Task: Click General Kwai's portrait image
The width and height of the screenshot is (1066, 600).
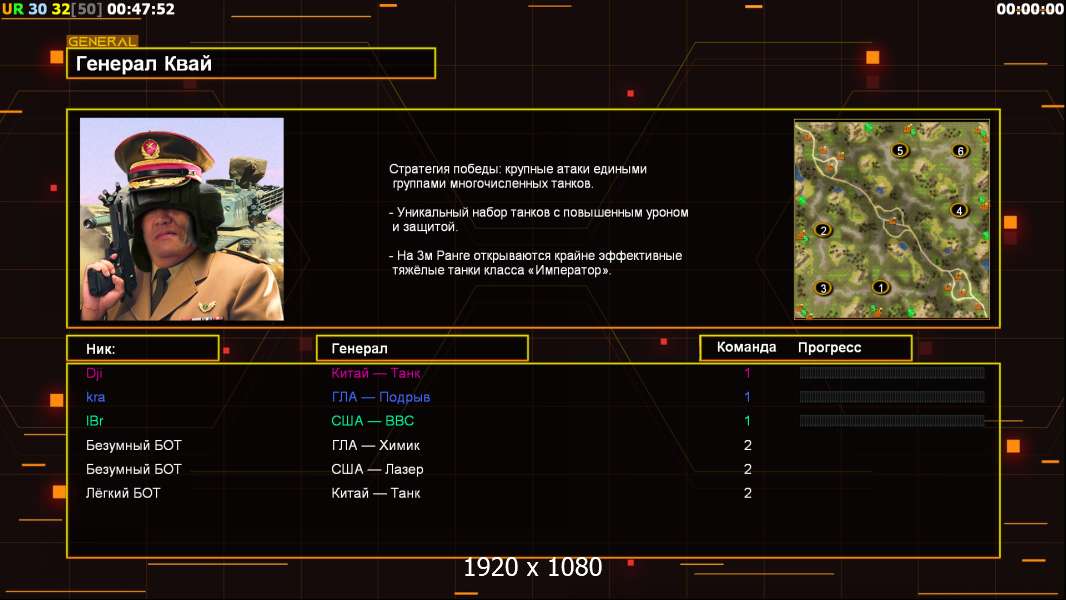Action: click(x=182, y=219)
